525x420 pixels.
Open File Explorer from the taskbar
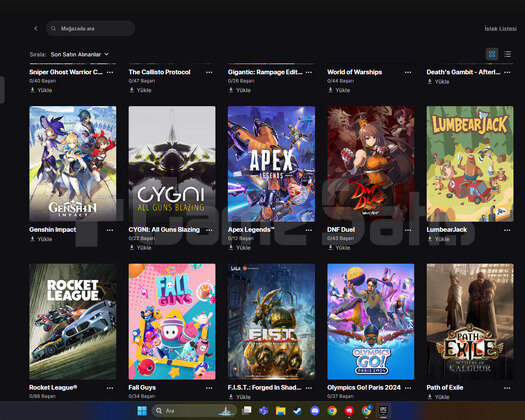coord(281,411)
